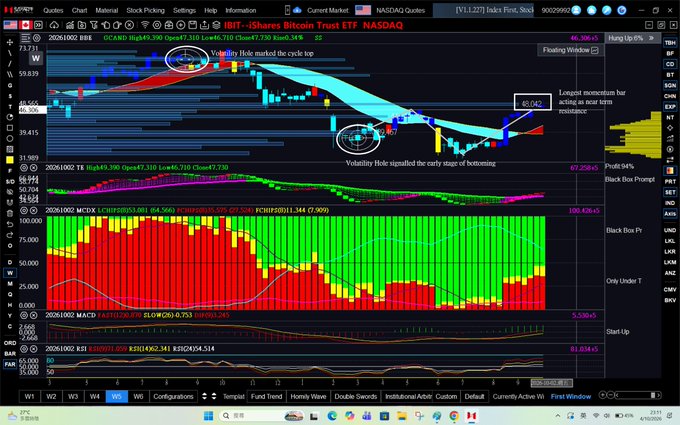
Task: Switch to weekly W period
Action: pos(10,273)
